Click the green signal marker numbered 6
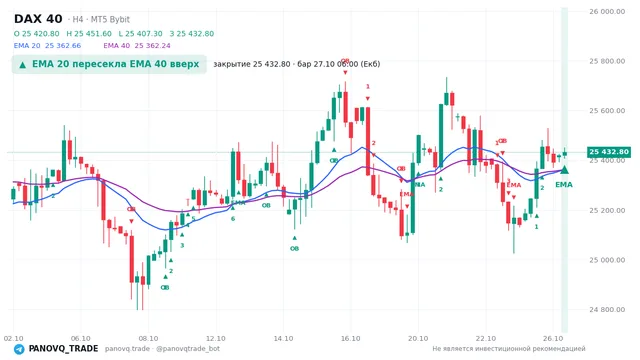This screenshot has width=640, height=360. 233,219
